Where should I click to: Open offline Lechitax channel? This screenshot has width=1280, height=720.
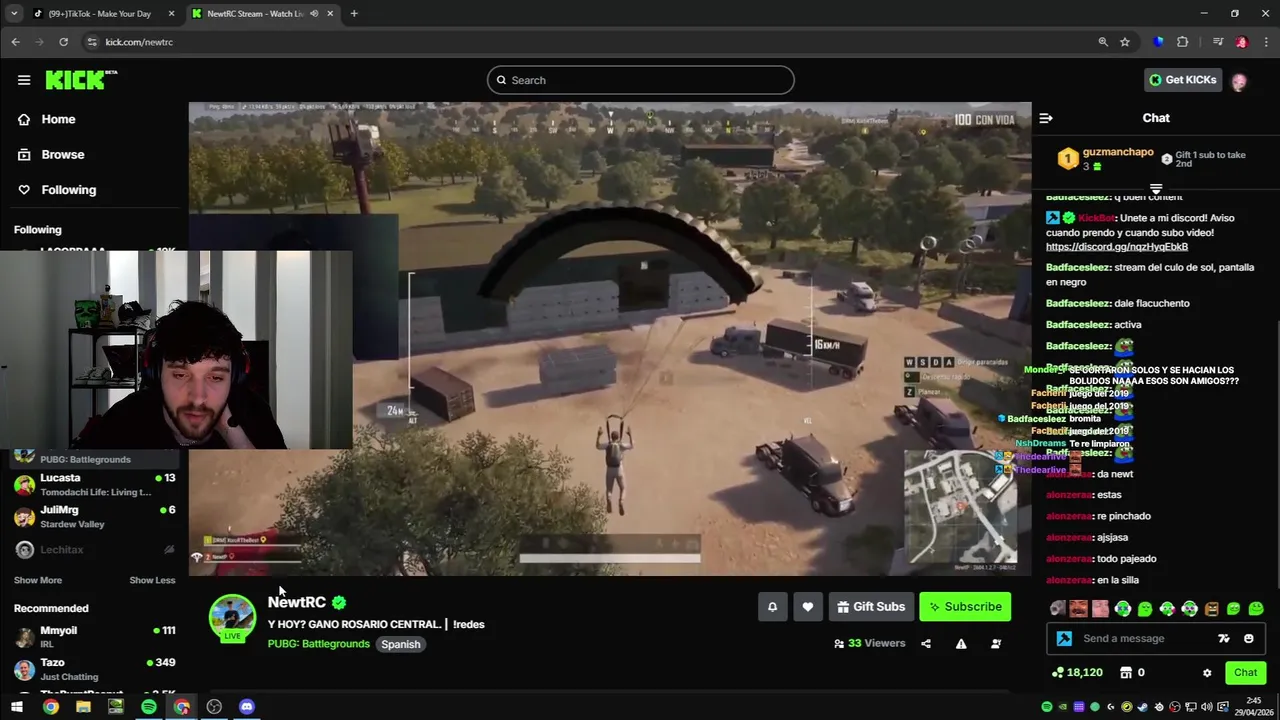[95, 550]
